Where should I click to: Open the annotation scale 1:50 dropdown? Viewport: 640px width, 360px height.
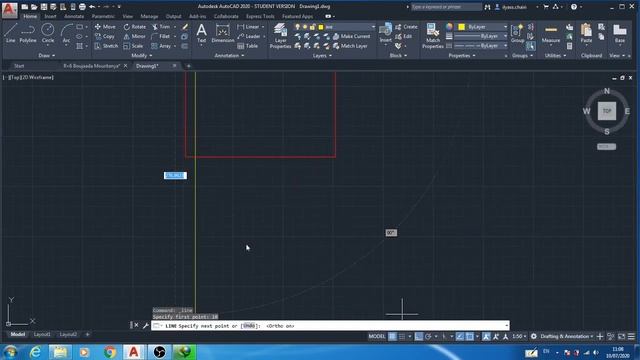(x=519, y=336)
